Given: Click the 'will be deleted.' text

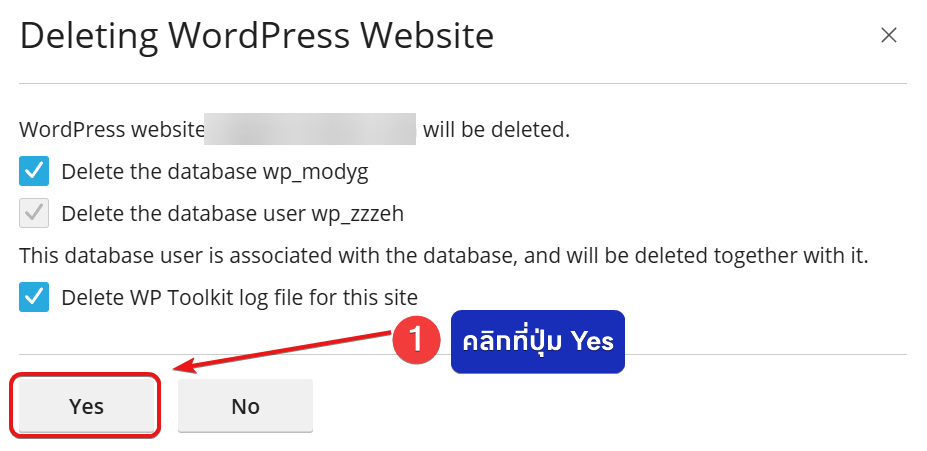Looking at the screenshot, I should [496, 130].
